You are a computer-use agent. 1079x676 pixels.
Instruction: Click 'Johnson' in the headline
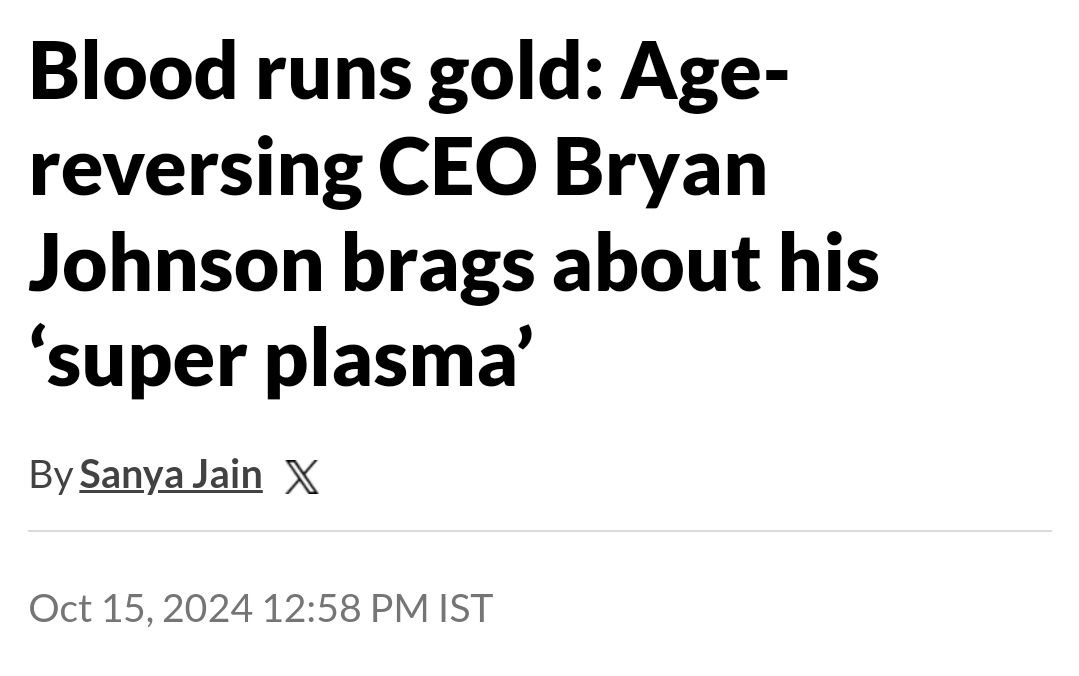point(176,265)
